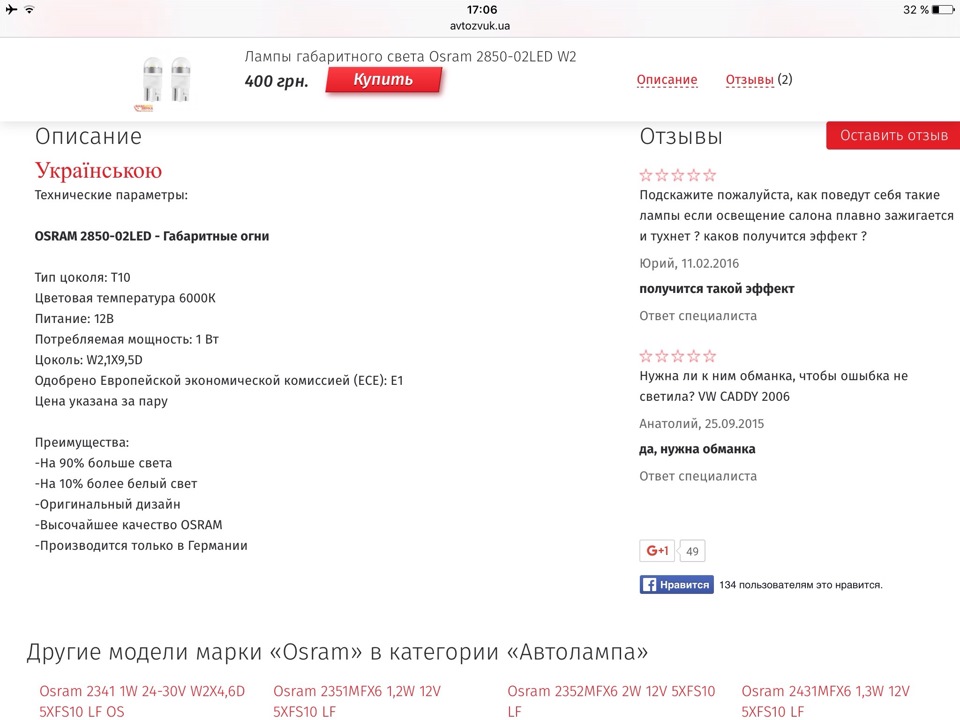Viewport: 960px width, 720px height.
Task: Click the text -Производится только в Германии
Action: pos(141,546)
